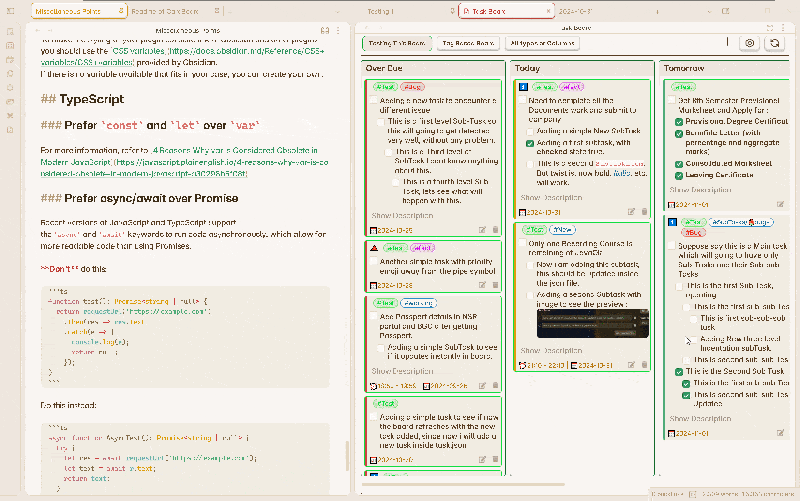The image size is (800, 501).
Task: Open more options in Task Board pane header
Action: click(x=783, y=28)
